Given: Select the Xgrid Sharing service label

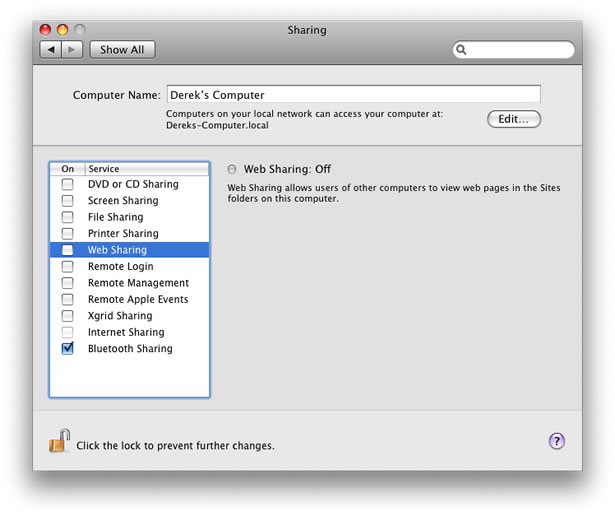Looking at the screenshot, I should coord(120,316).
